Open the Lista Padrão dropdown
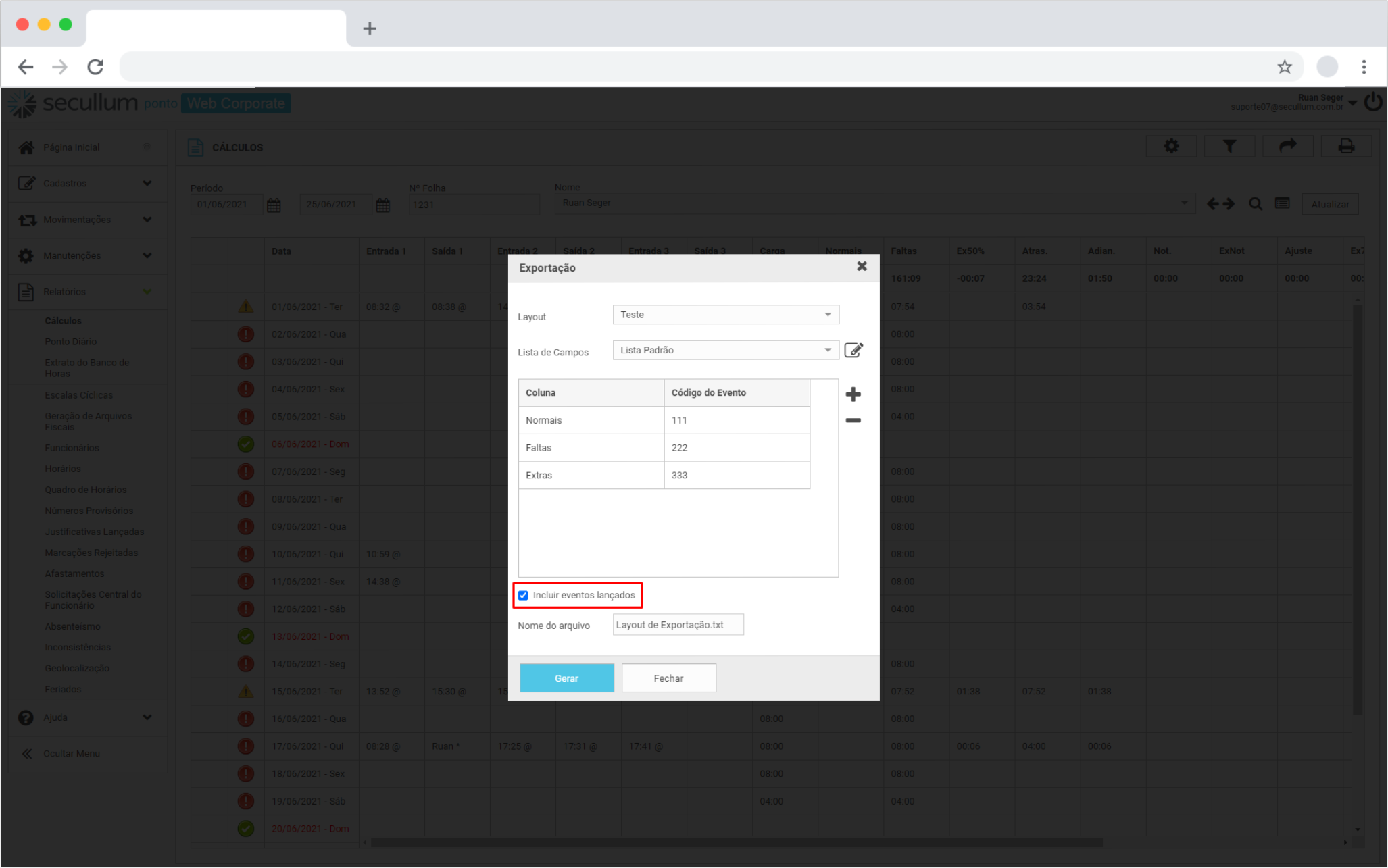The height and width of the screenshot is (868, 1388). coord(725,350)
